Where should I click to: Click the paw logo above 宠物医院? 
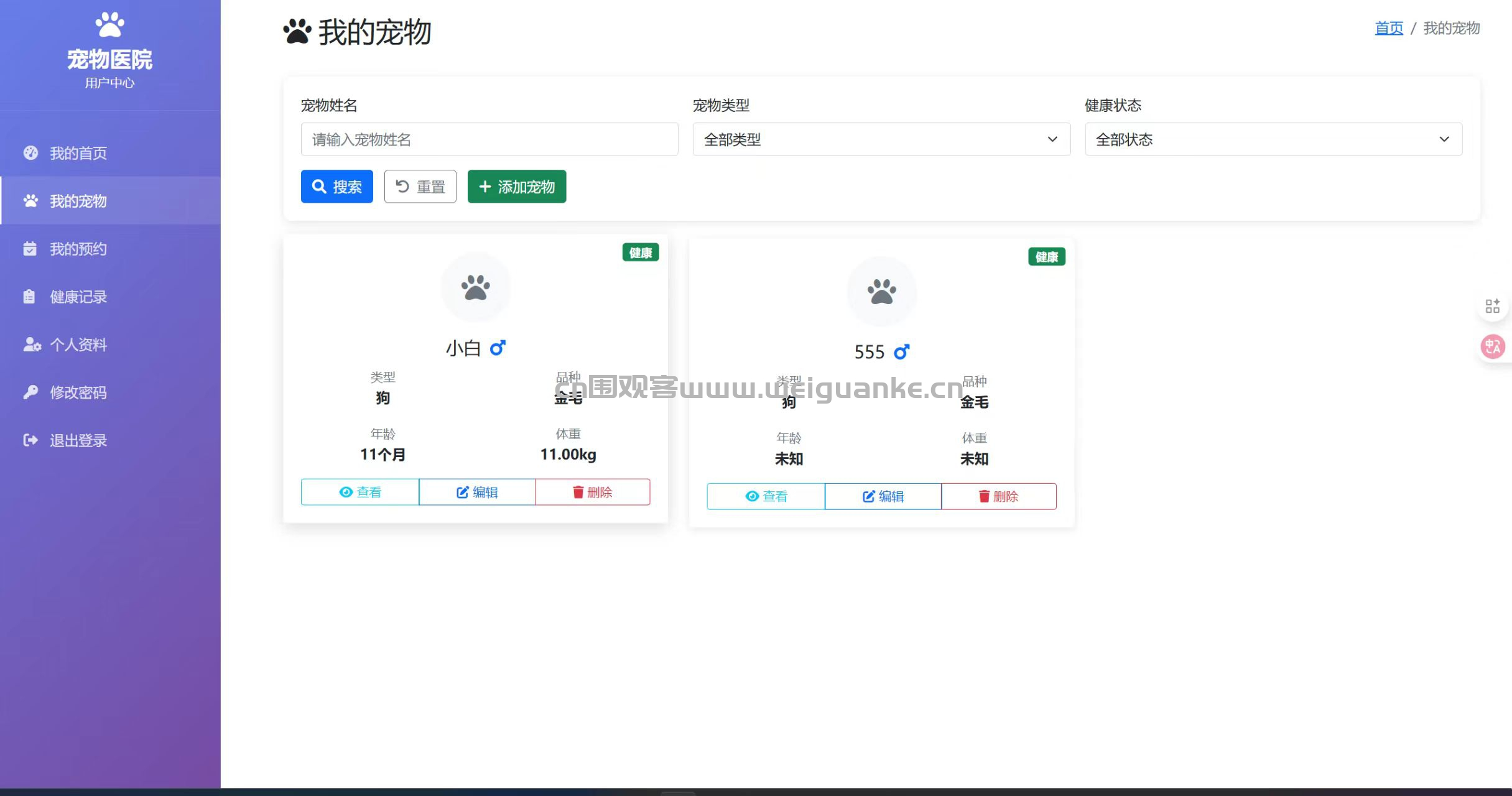pos(109,25)
